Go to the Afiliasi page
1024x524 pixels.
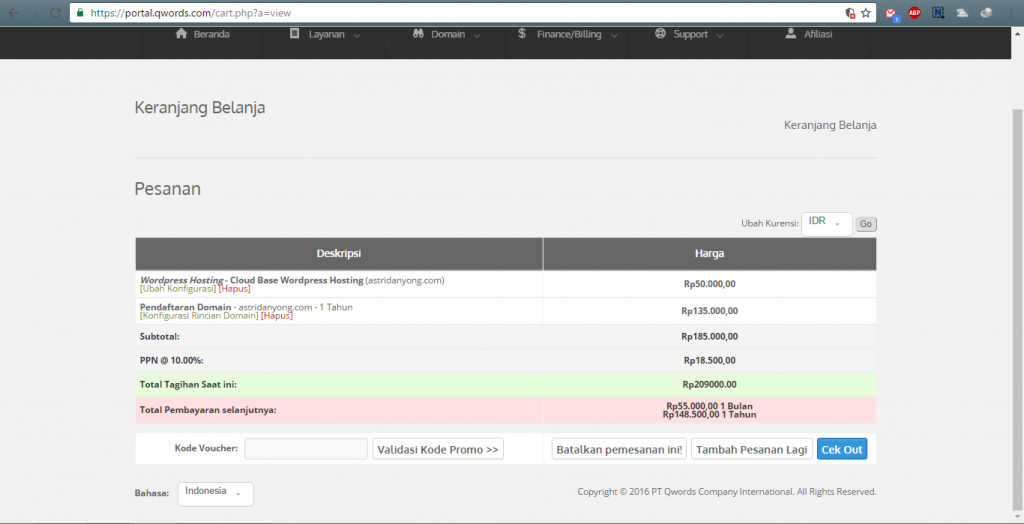pos(810,34)
